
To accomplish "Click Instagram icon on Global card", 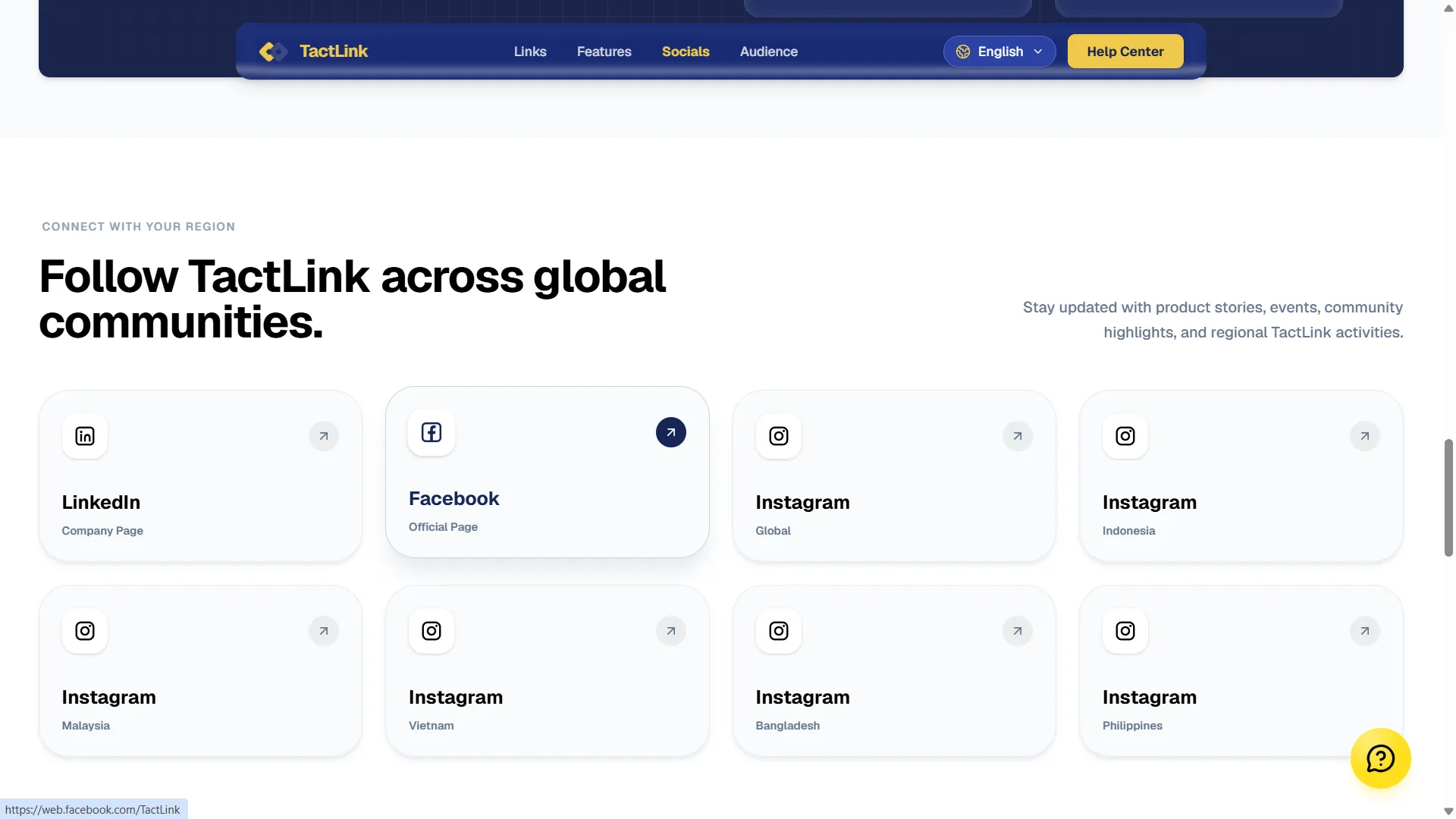I will pyautogui.click(x=779, y=436).
